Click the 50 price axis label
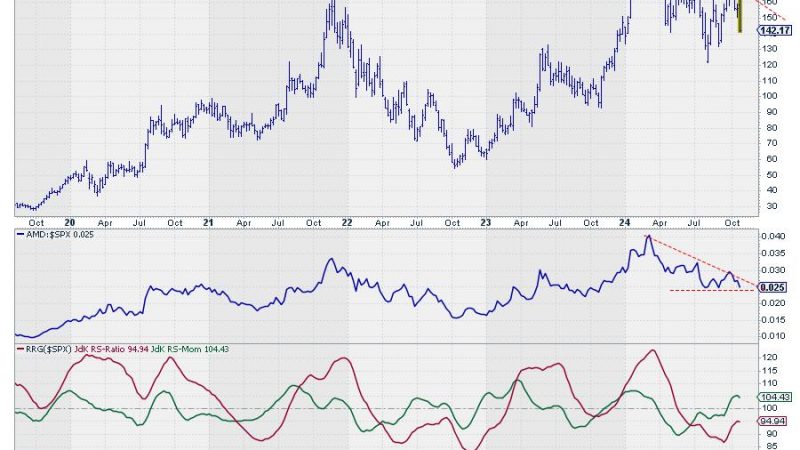The image size is (800, 450). pos(772,175)
